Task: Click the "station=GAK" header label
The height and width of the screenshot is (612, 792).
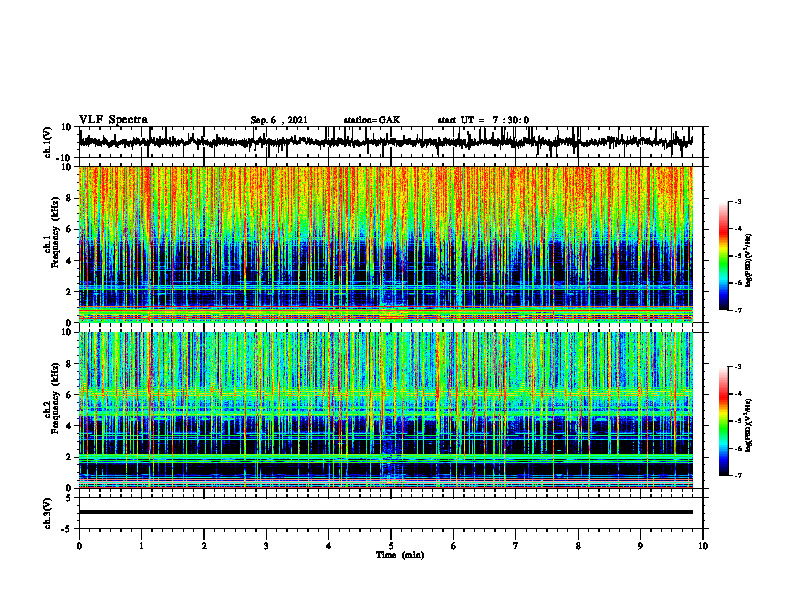Action: 372,120
